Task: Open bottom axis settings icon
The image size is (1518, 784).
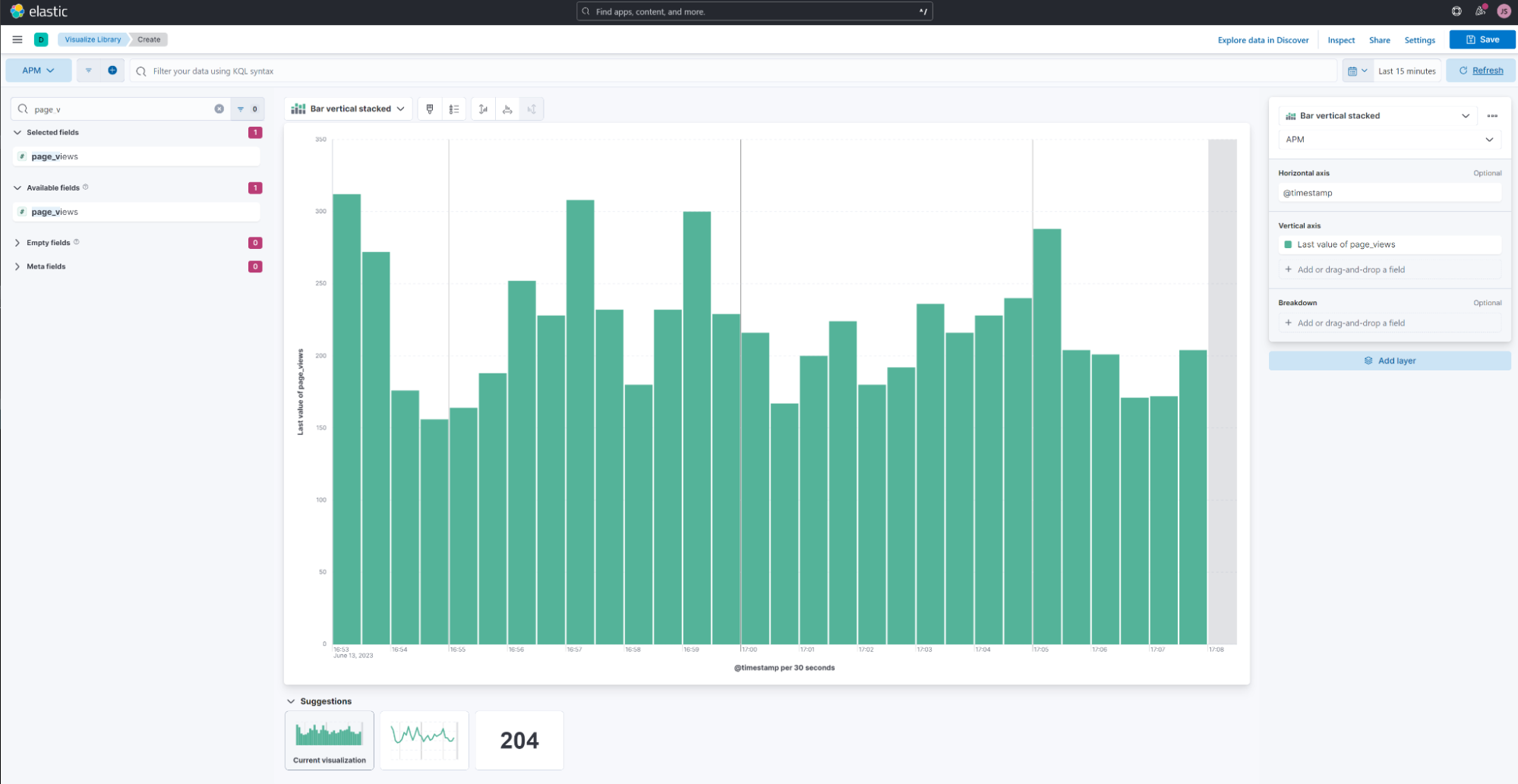Action: pyautogui.click(x=507, y=109)
